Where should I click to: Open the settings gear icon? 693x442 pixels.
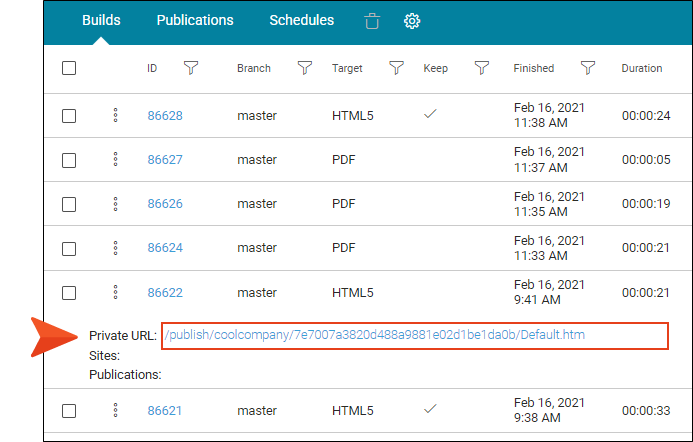(412, 21)
